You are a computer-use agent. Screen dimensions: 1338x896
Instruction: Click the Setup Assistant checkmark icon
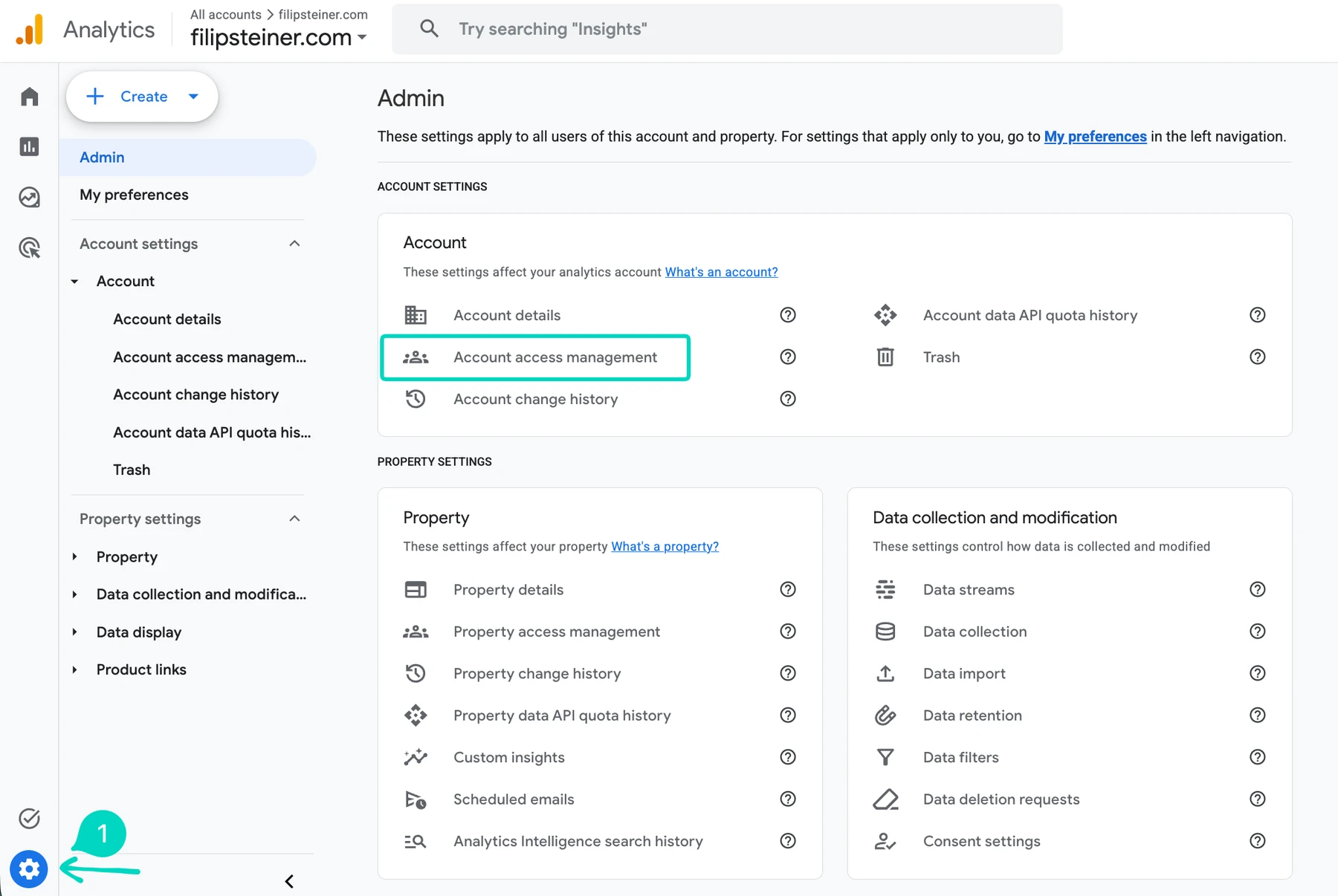pos(29,819)
